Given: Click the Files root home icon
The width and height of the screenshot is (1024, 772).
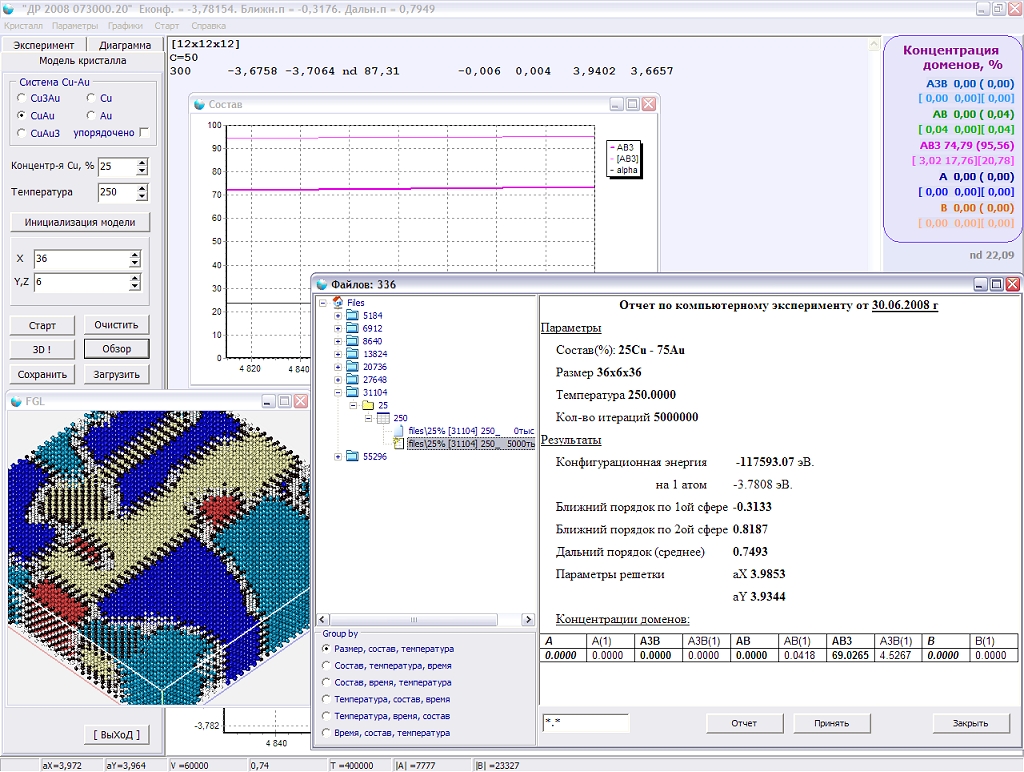Looking at the screenshot, I should coord(338,302).
